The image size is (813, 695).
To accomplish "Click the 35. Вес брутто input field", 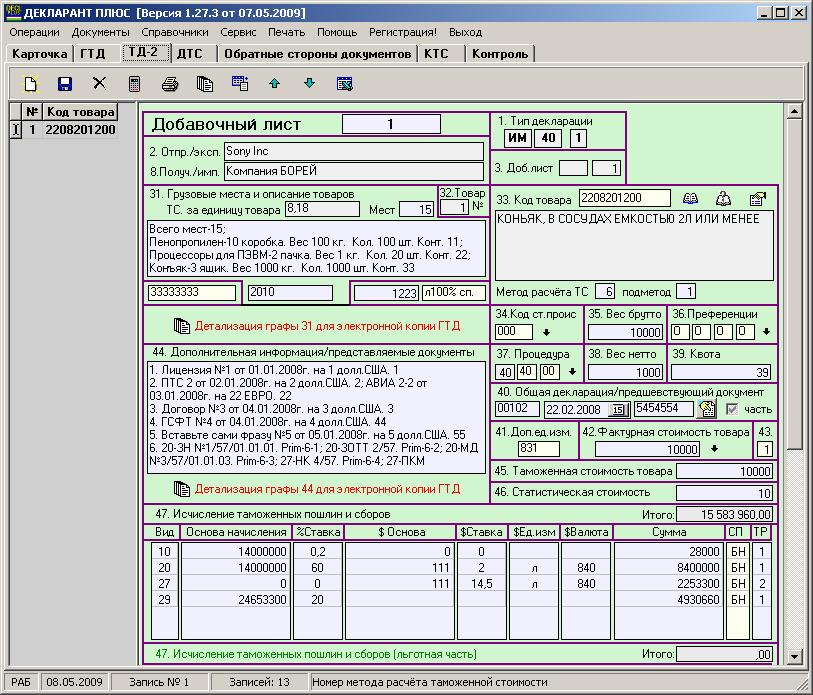I will 624,332.
